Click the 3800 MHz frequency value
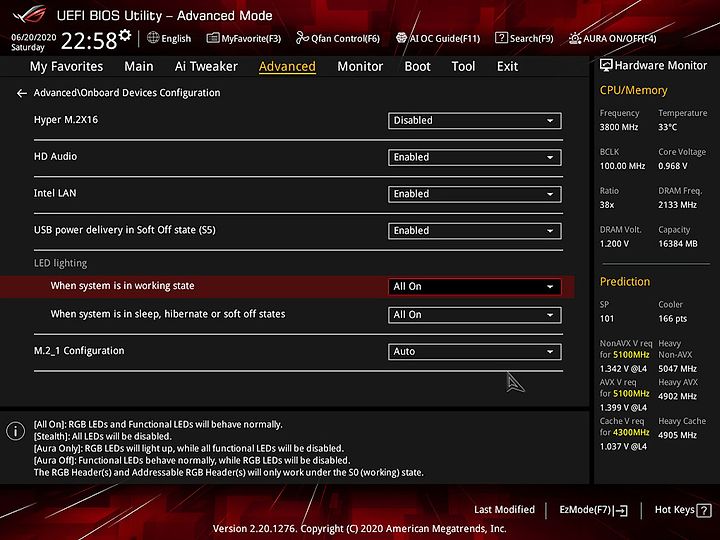Screen dimensions: 720x540 pyautogui.click(x=619, y=127)
